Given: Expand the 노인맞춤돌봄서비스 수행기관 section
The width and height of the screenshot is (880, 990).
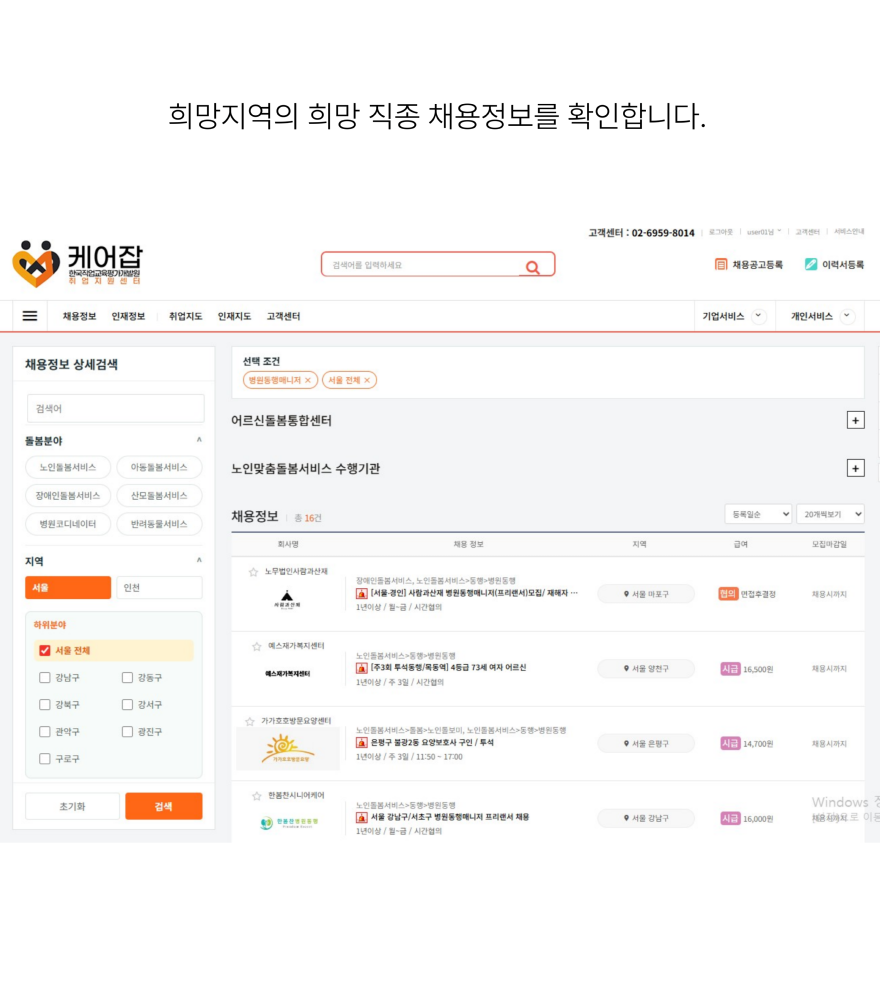Looking at the screenshot, I should [x=855, y=468].
